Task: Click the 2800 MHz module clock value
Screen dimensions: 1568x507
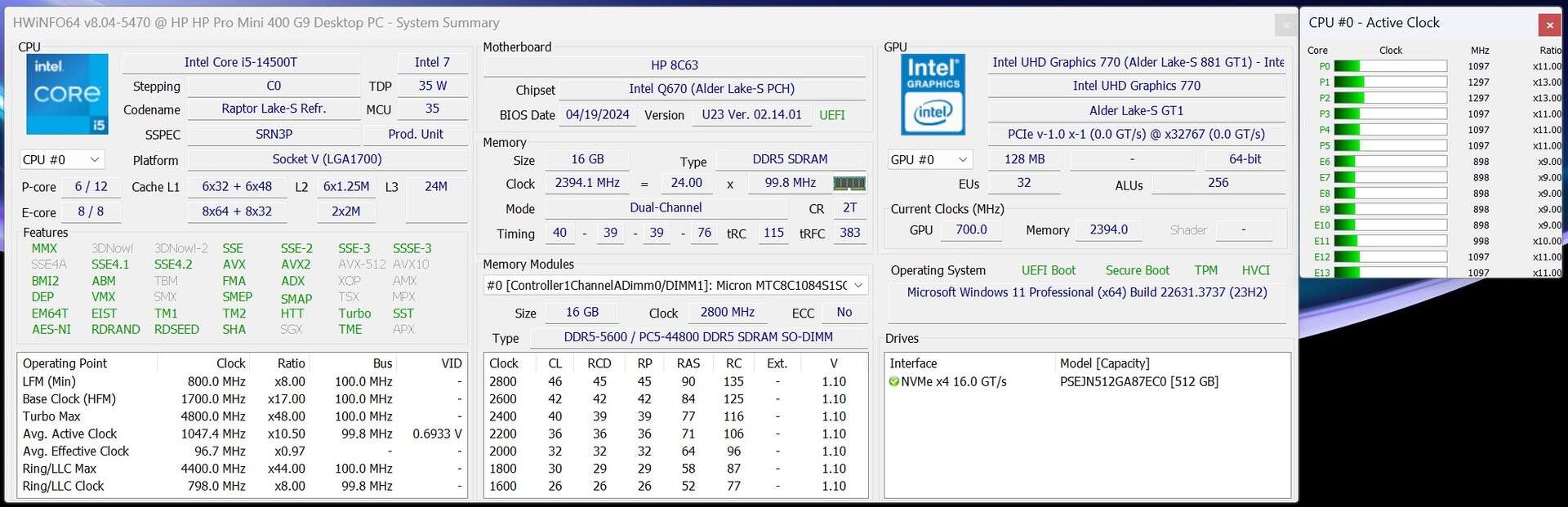Action: coord(727,312)
